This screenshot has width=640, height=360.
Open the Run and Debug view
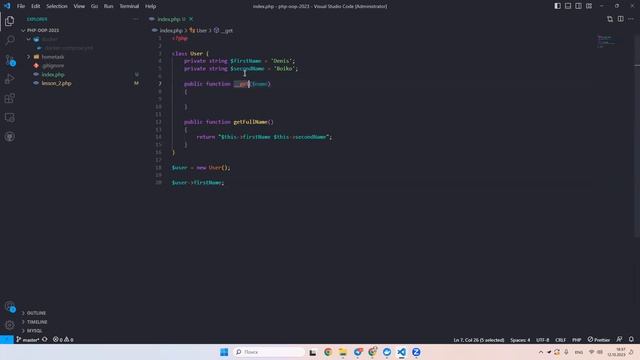coord(9,79)
